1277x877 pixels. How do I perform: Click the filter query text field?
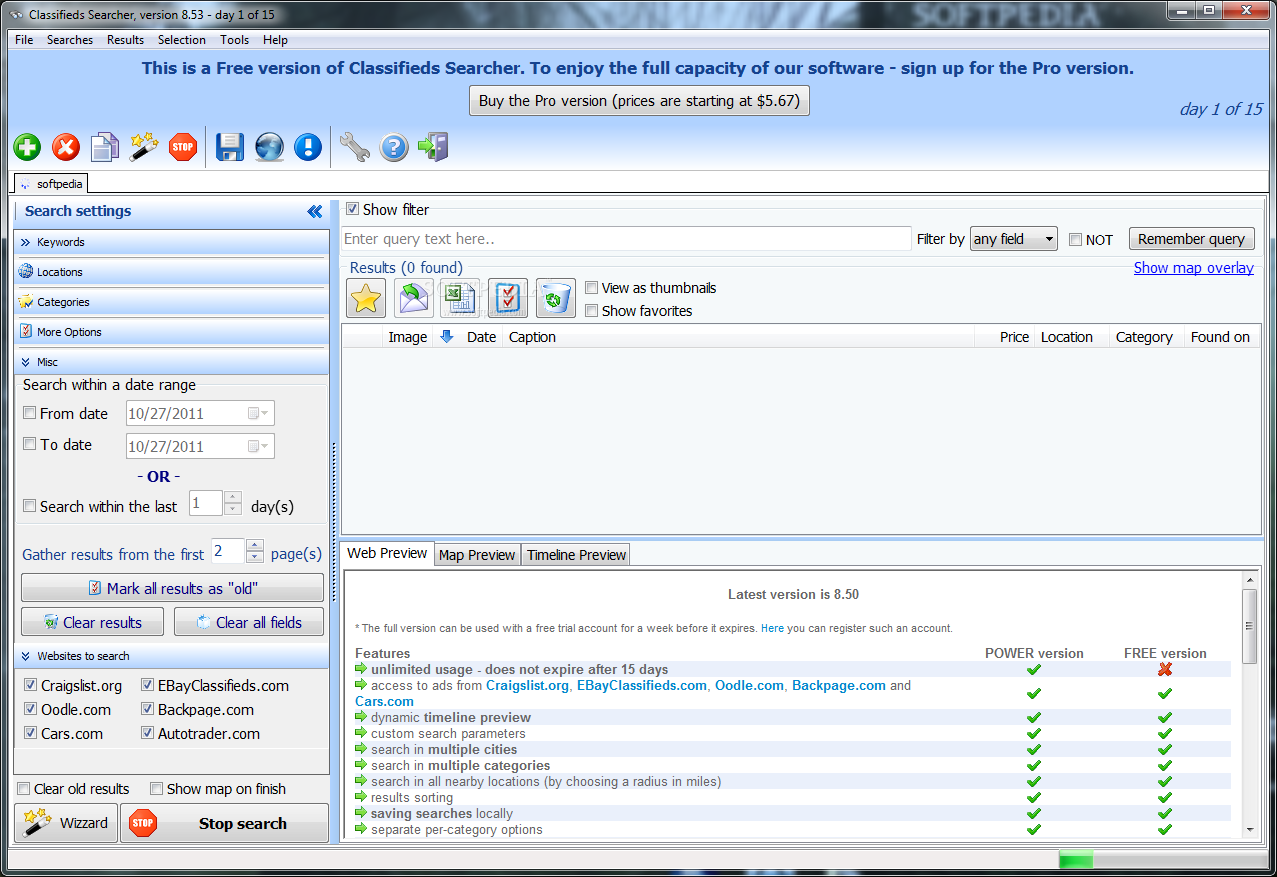pyautogui.click(x=626, y=239)
